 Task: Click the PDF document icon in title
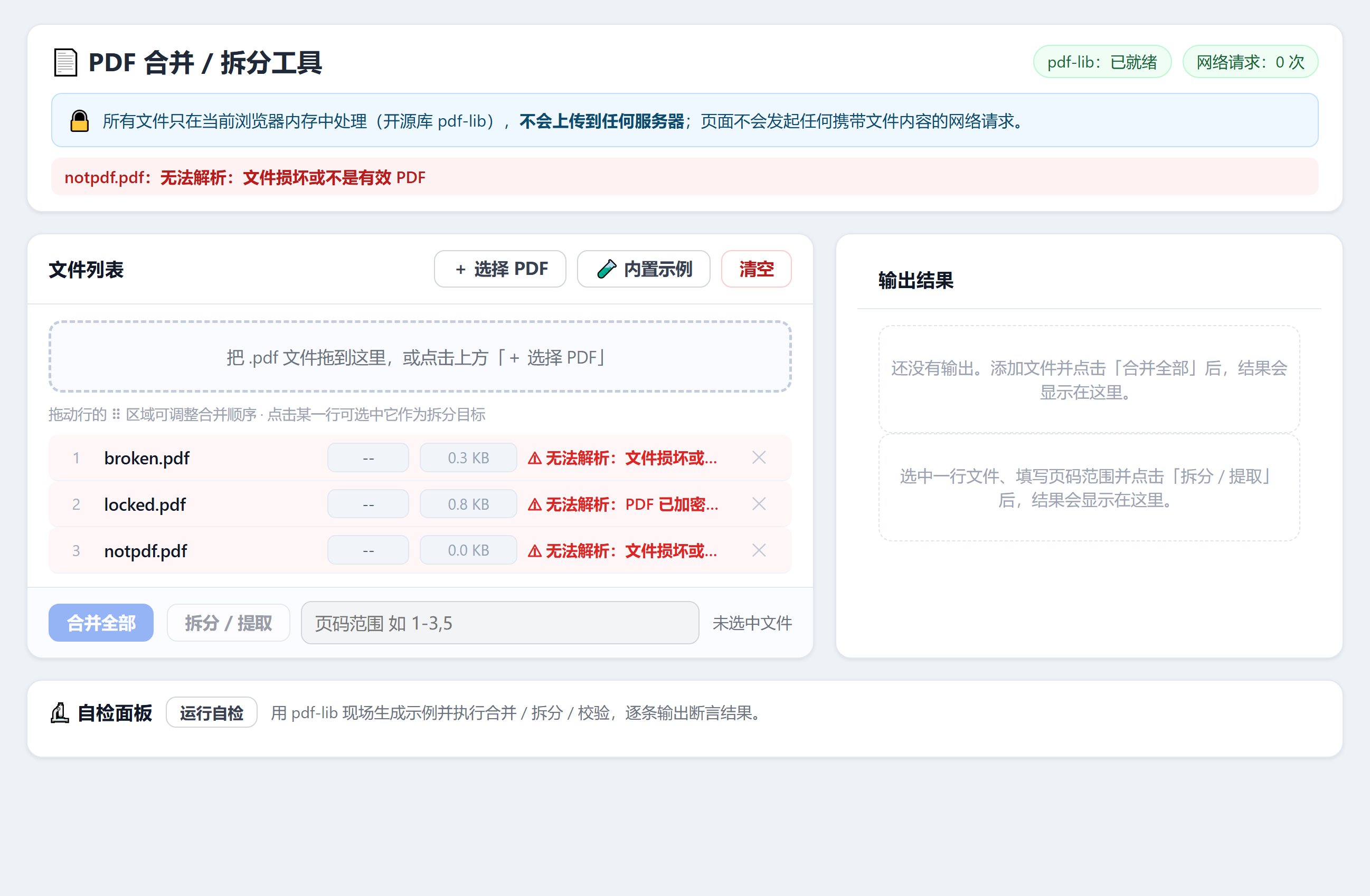[65, 62]
